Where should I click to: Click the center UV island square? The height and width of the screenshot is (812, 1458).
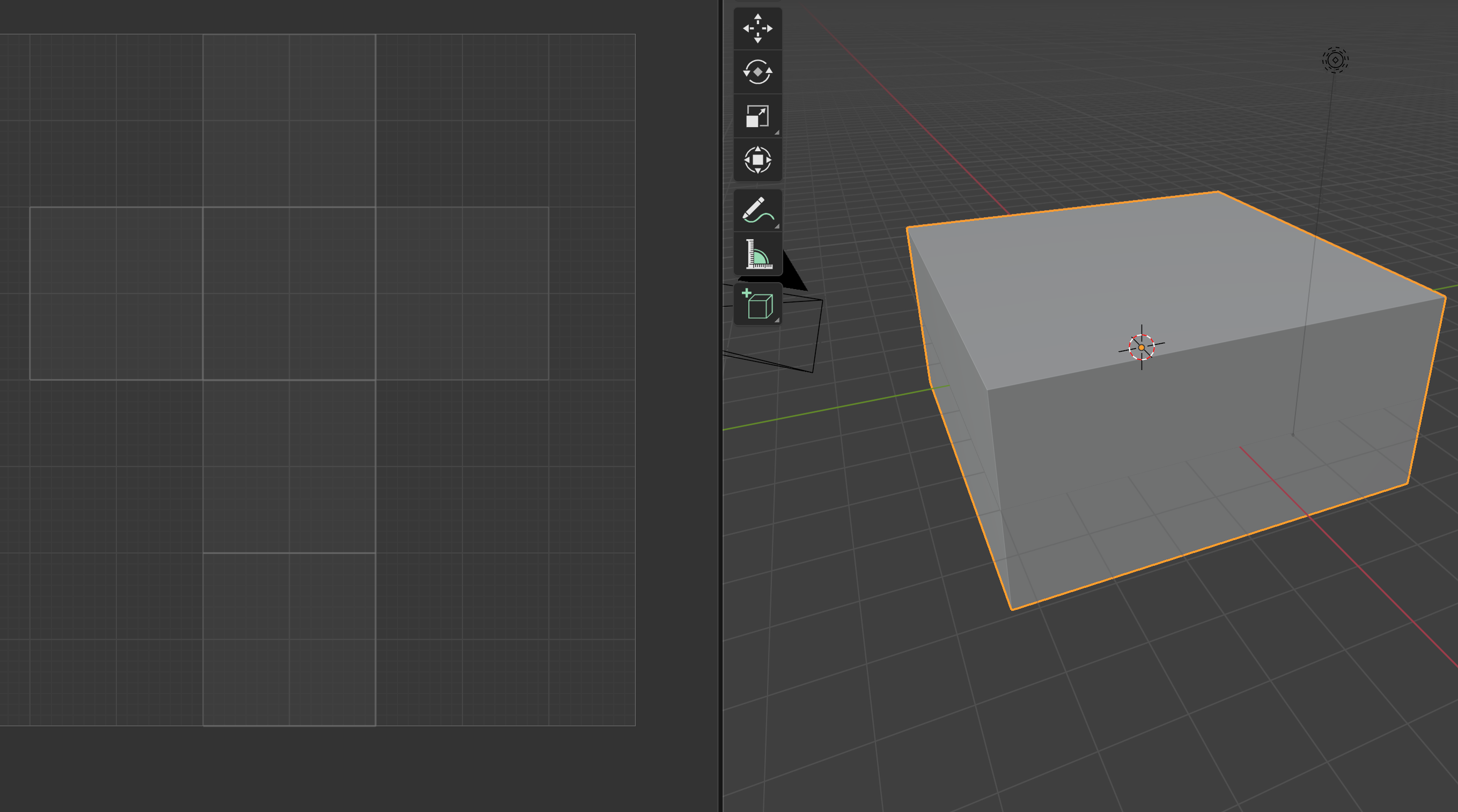point(289,293)
